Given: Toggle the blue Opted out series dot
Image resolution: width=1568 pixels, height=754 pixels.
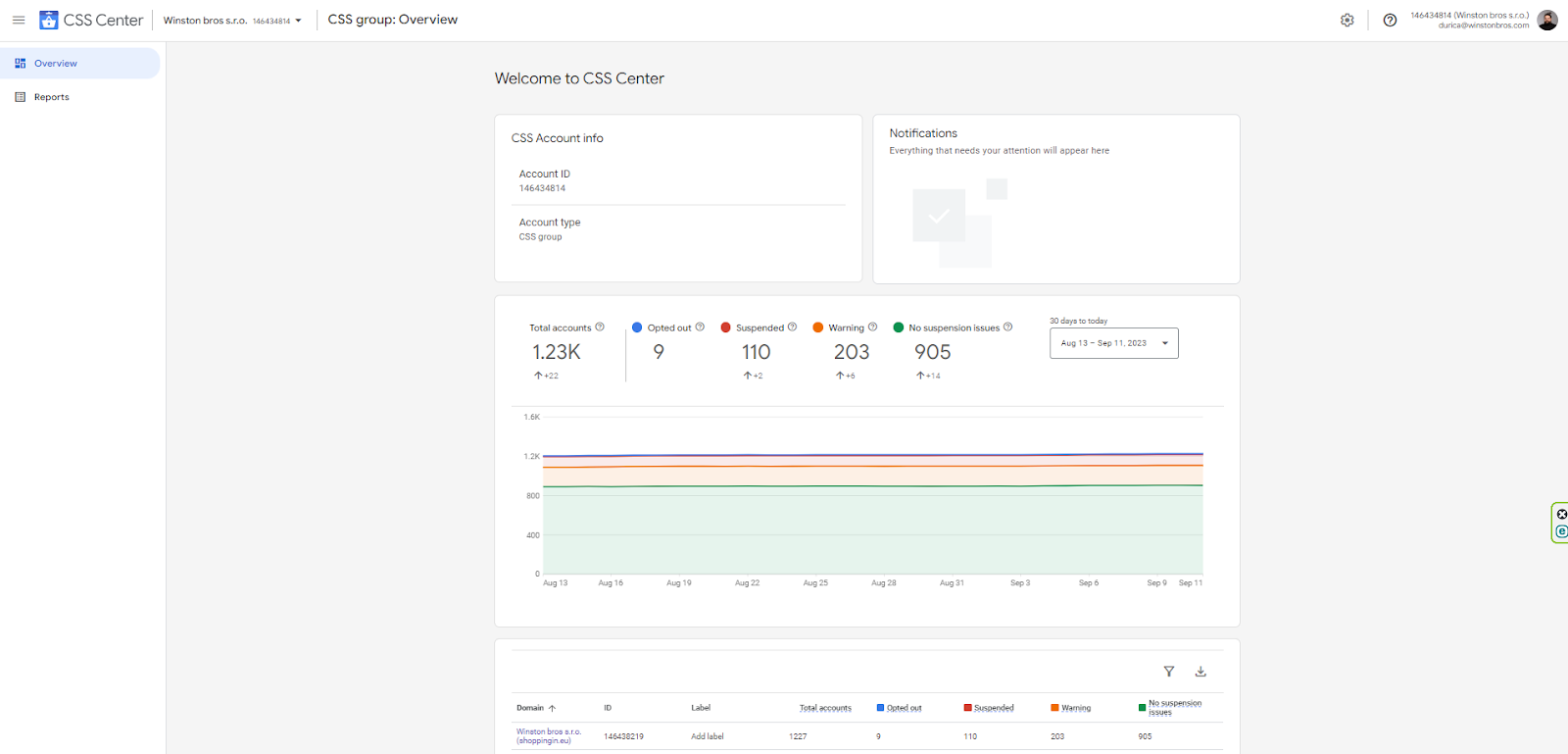Looking at the screenshot, I should pos(637,327).
